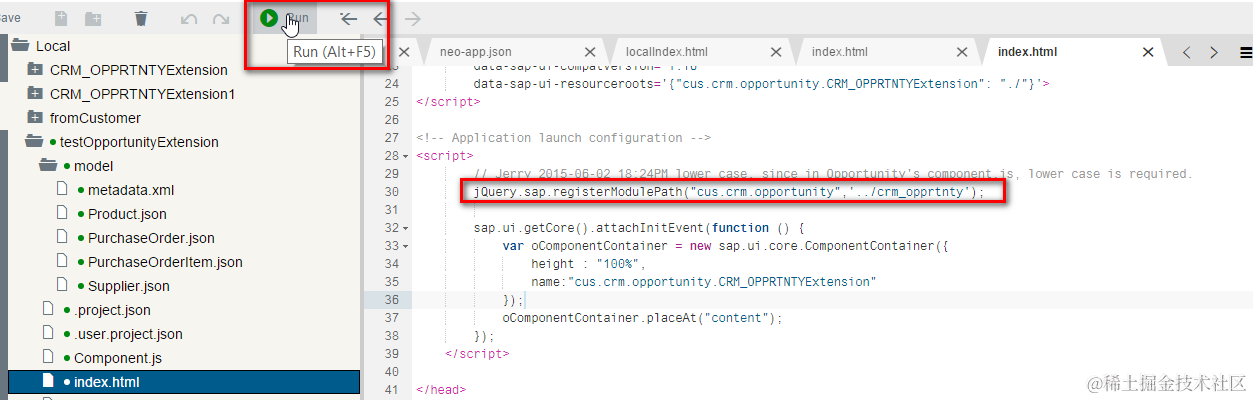Click the closing </head> tag line
1253x400 pixels.
coord(440,390)
